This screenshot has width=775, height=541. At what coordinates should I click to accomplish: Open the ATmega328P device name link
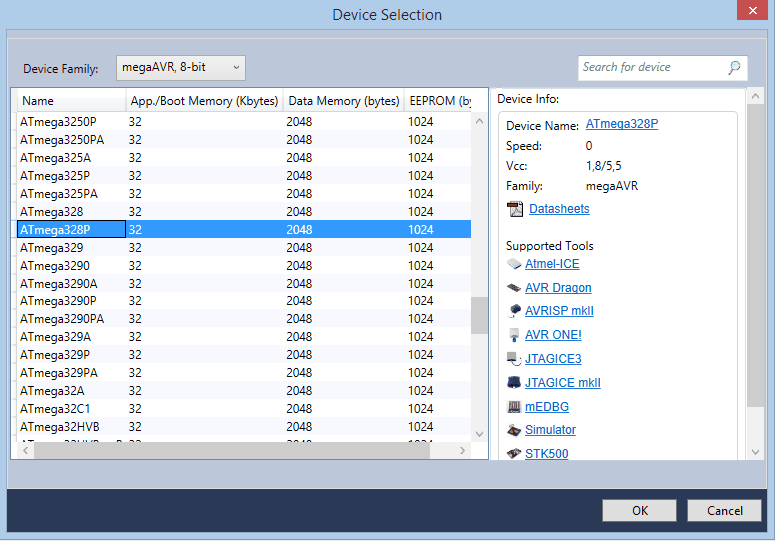(x=622, y=125)
